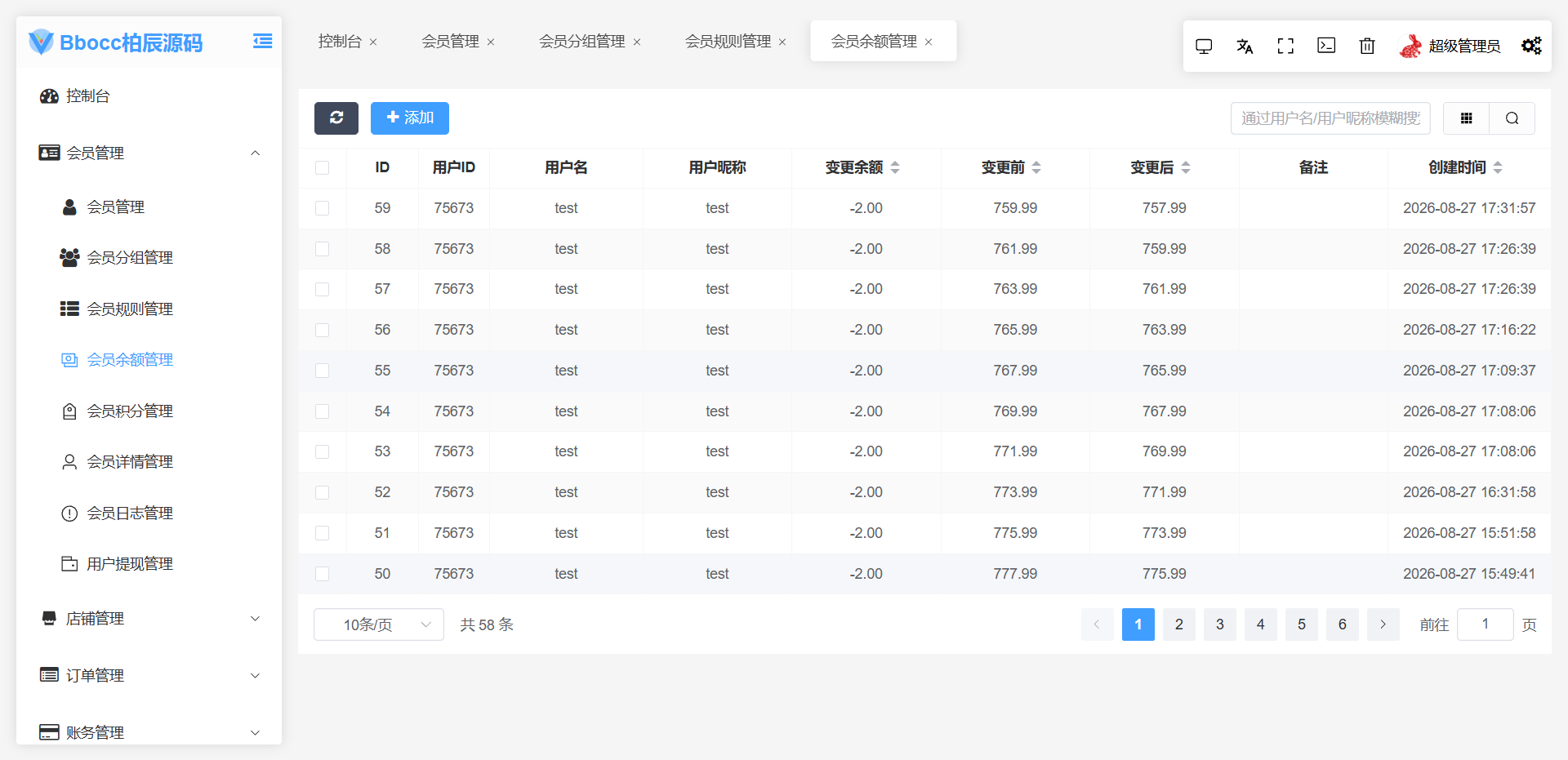
Task: Check the row with ID 59
Action: [323, 208]
